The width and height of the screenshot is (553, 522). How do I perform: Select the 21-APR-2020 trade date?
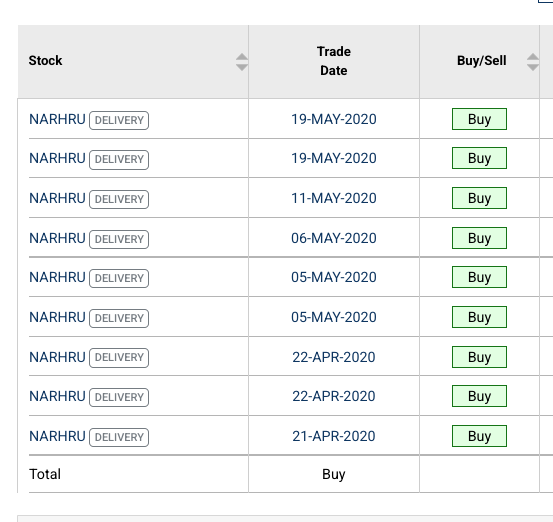(x=334, y=436)
